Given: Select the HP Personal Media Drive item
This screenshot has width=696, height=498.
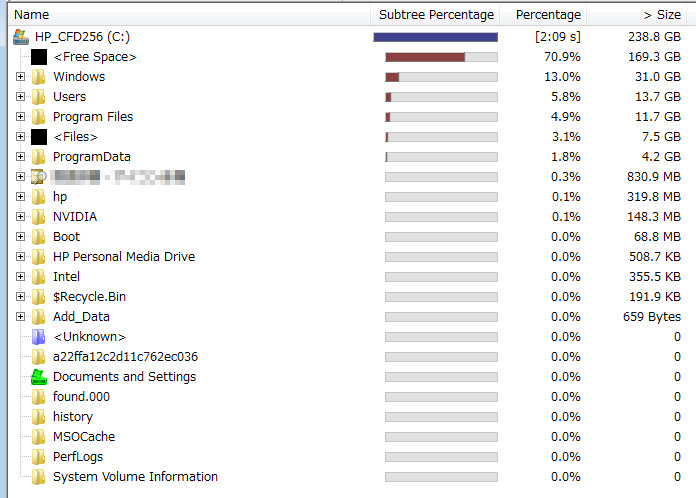Looking at the screenshot, I should click(124, 257).
